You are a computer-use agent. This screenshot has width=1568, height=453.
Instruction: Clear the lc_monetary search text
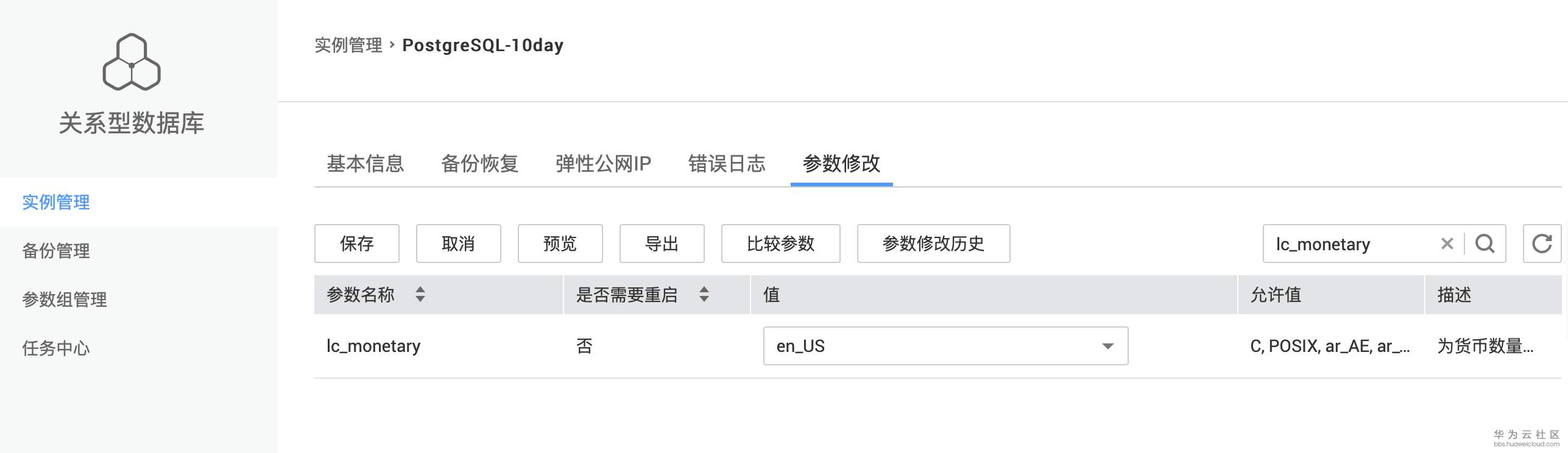pyautogui.click(x=1447, y=244)
